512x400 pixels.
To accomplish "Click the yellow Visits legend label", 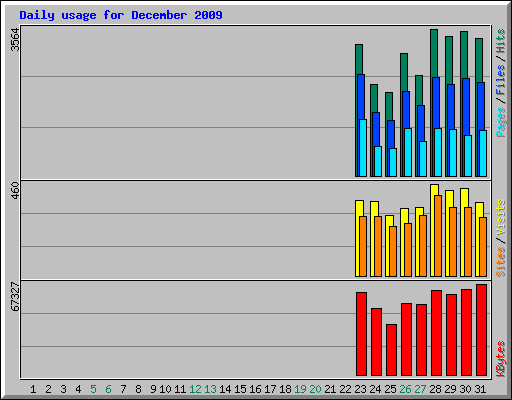I will click(501, 218).
